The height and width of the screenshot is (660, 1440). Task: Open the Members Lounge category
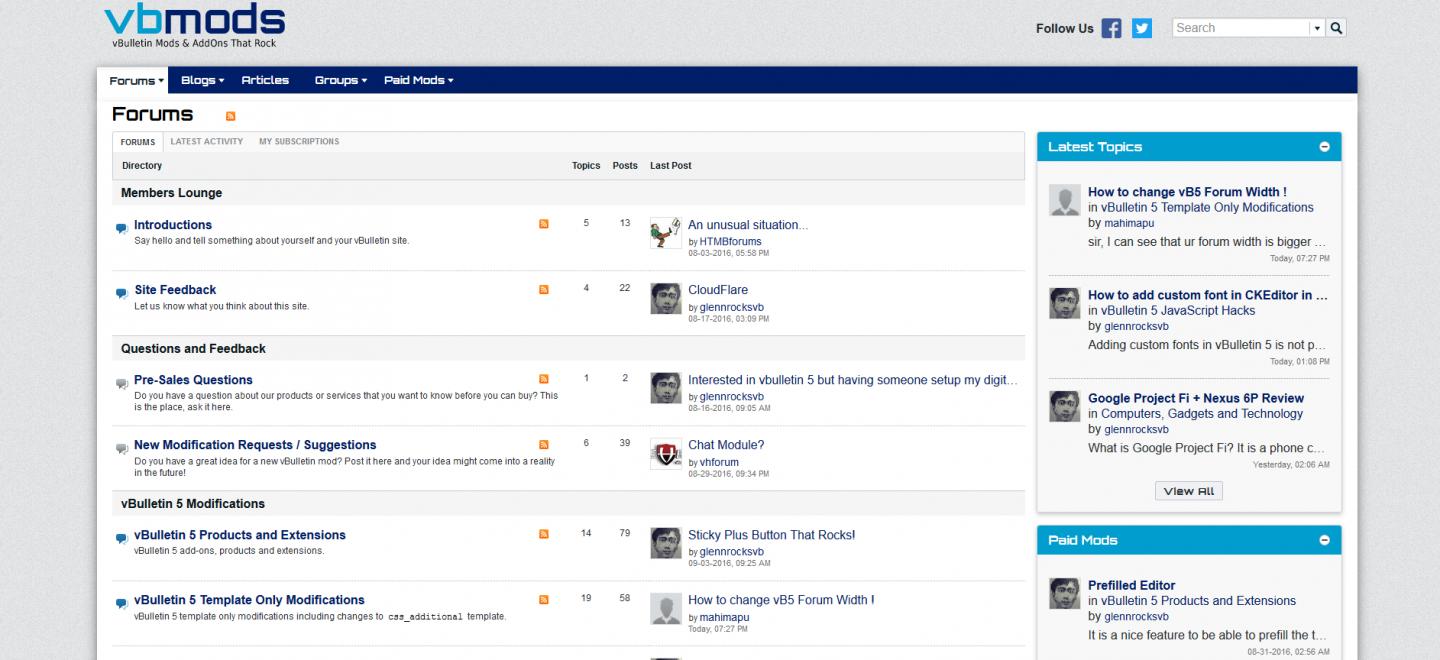point(172,193)
